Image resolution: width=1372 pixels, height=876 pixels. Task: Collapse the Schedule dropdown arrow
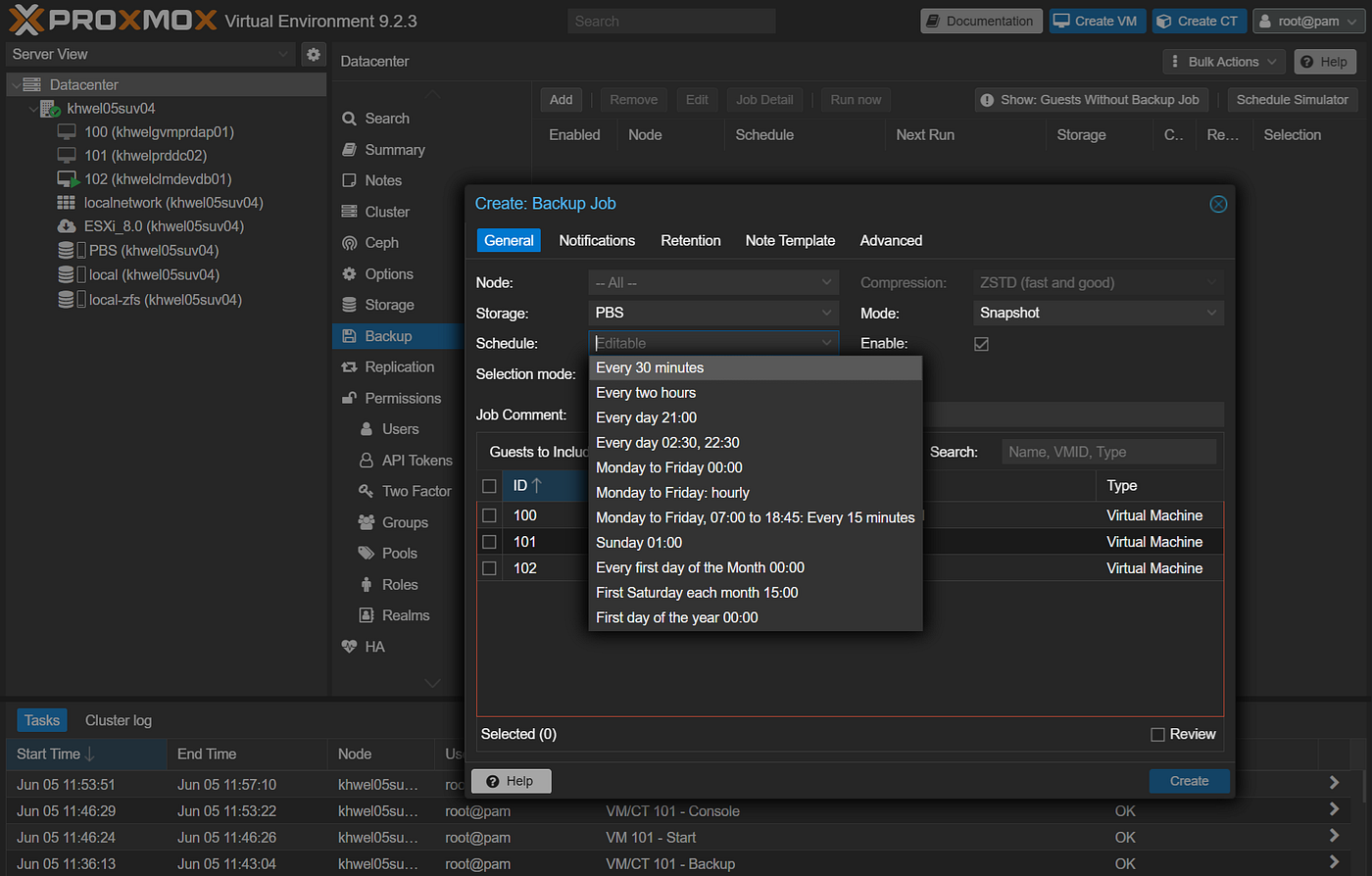[827, 344]
